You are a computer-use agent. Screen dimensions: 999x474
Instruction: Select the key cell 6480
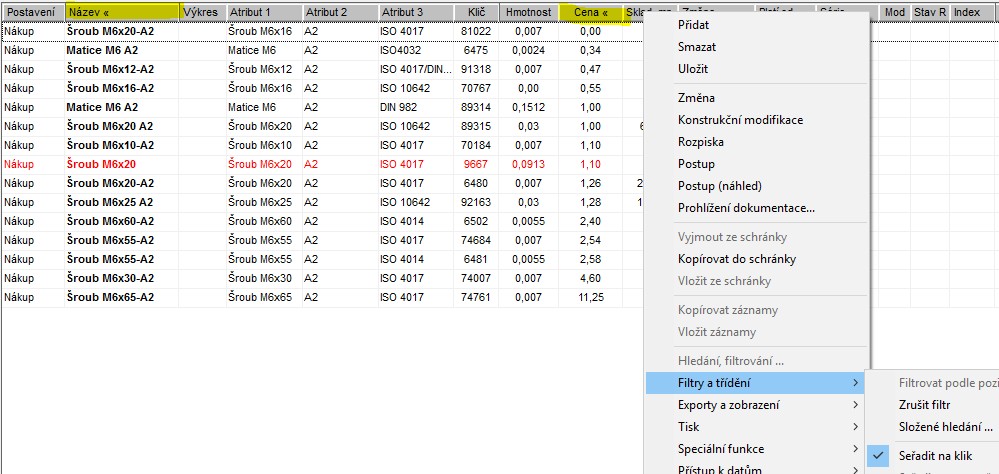point(476,183)
